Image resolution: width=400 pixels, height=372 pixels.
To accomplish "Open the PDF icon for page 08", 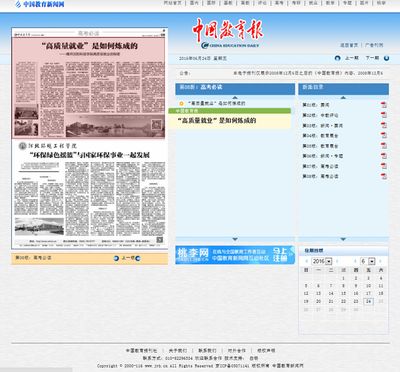I will coord(384,176).
